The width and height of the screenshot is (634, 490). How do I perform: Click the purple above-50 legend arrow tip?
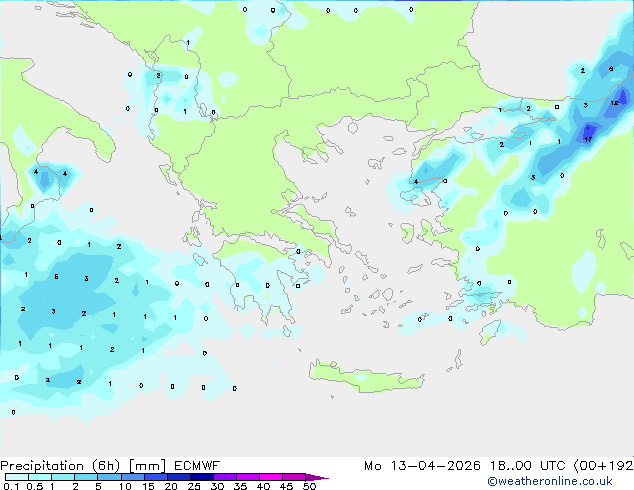(x=317, y=477)
